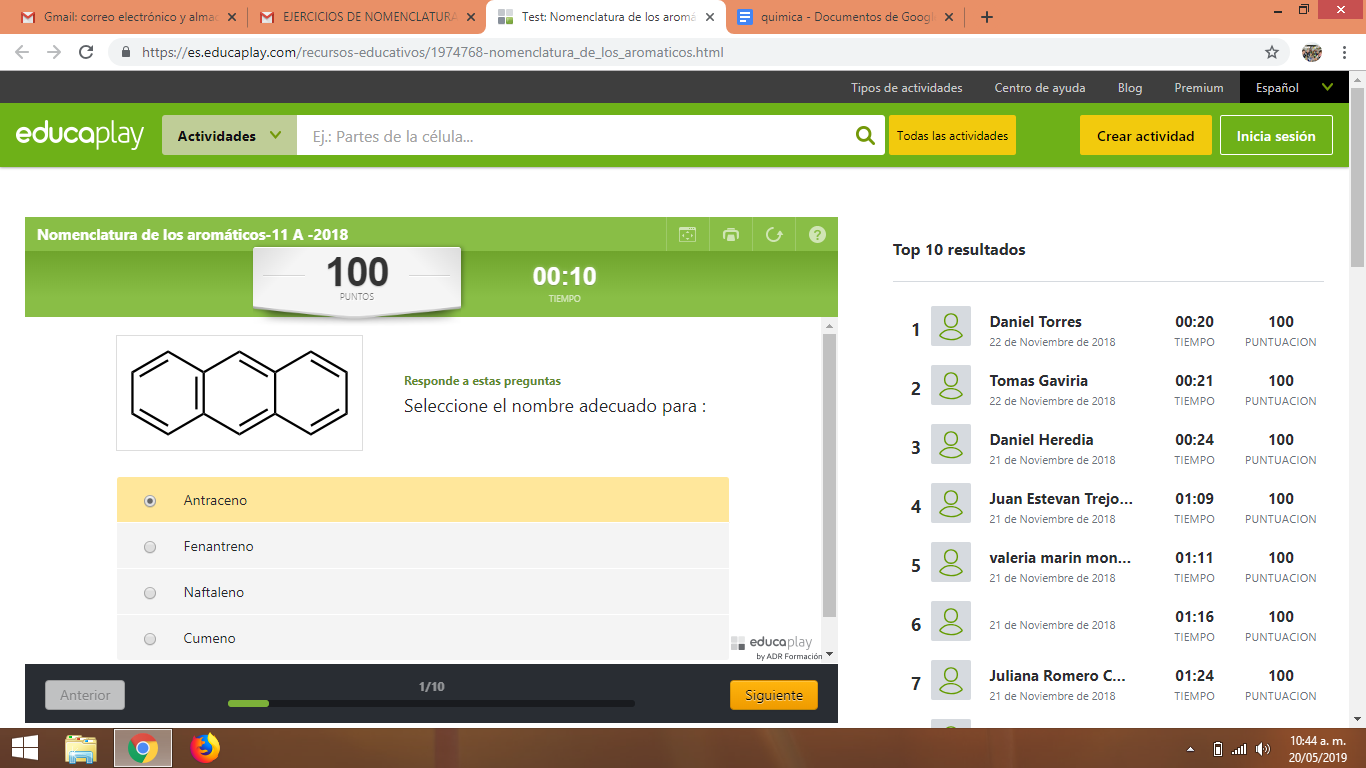
Task: Click the quiz progress bar
Action: click(431, 704)
